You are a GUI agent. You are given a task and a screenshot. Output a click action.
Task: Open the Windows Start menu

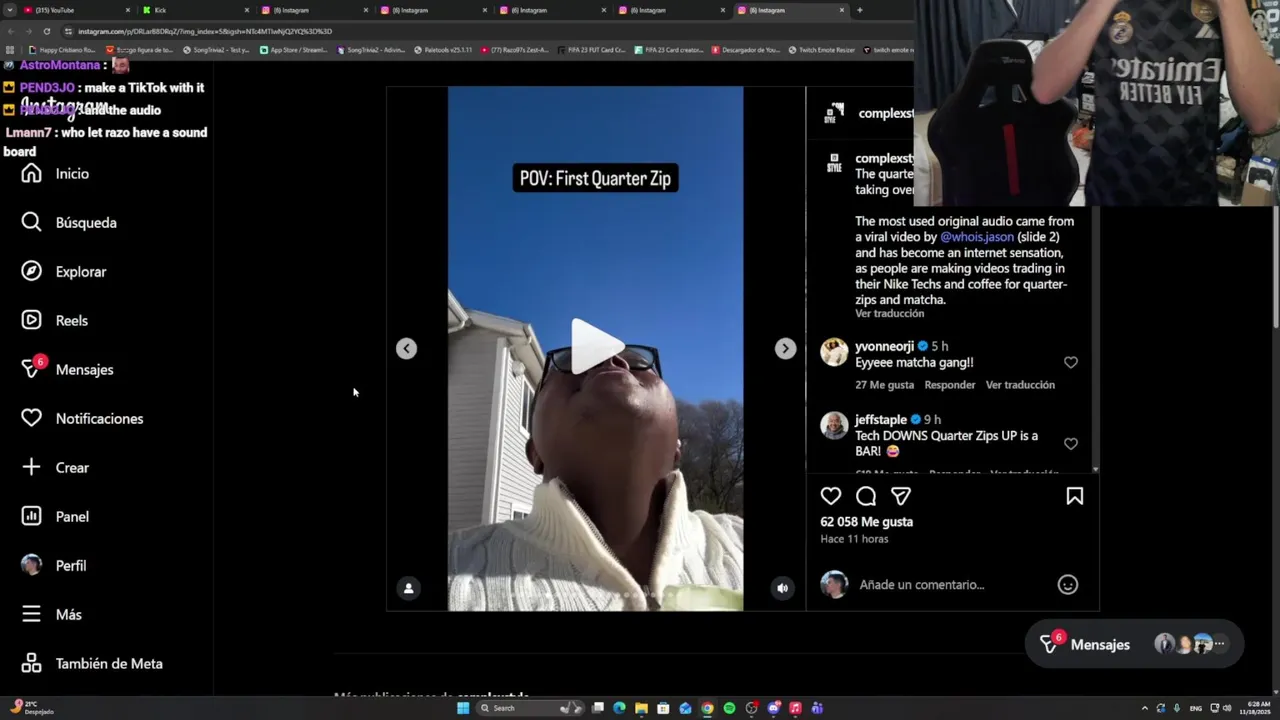463,708
